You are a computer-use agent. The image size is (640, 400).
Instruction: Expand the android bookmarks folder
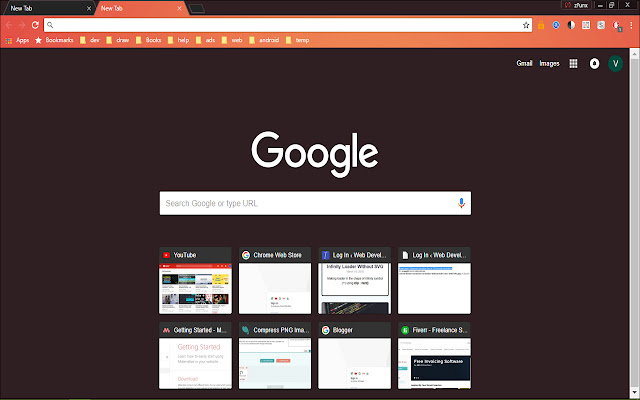coord(264,40)
